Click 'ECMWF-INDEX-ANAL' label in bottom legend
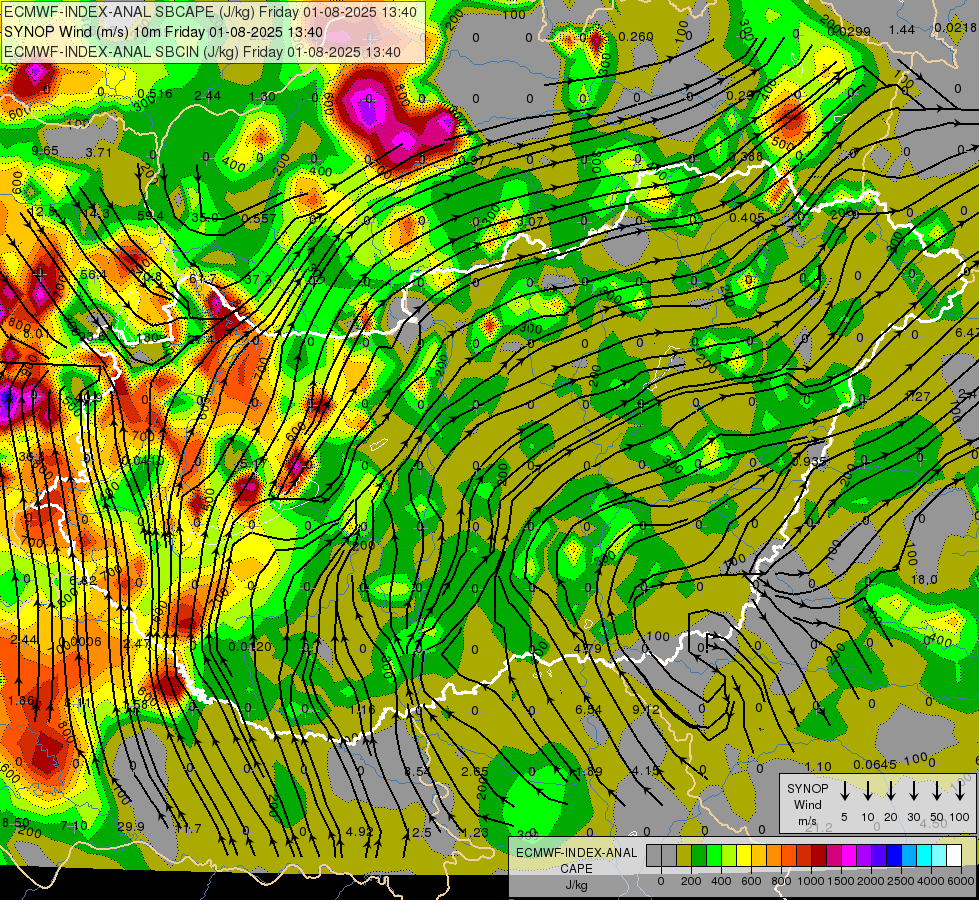This screenshot has height=900, width=979. point(577,853)
